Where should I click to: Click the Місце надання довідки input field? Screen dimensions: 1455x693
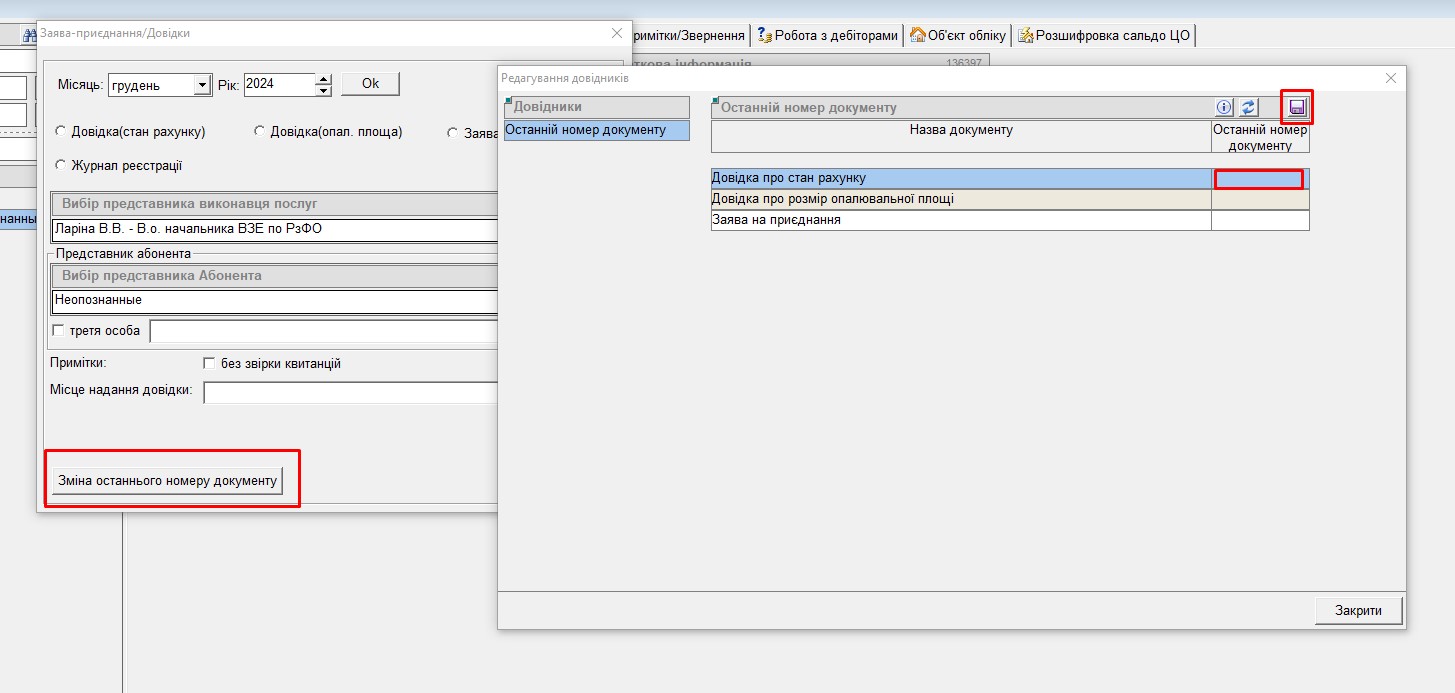[x=350, y=392]
